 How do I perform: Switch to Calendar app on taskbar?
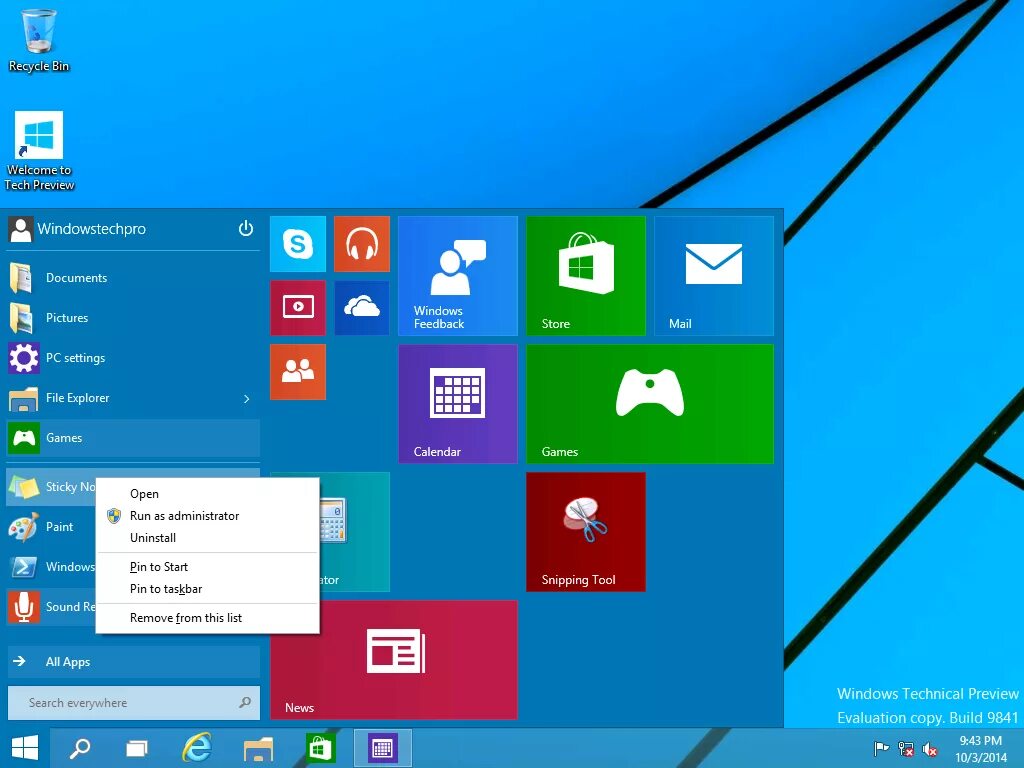coord(382,748)
